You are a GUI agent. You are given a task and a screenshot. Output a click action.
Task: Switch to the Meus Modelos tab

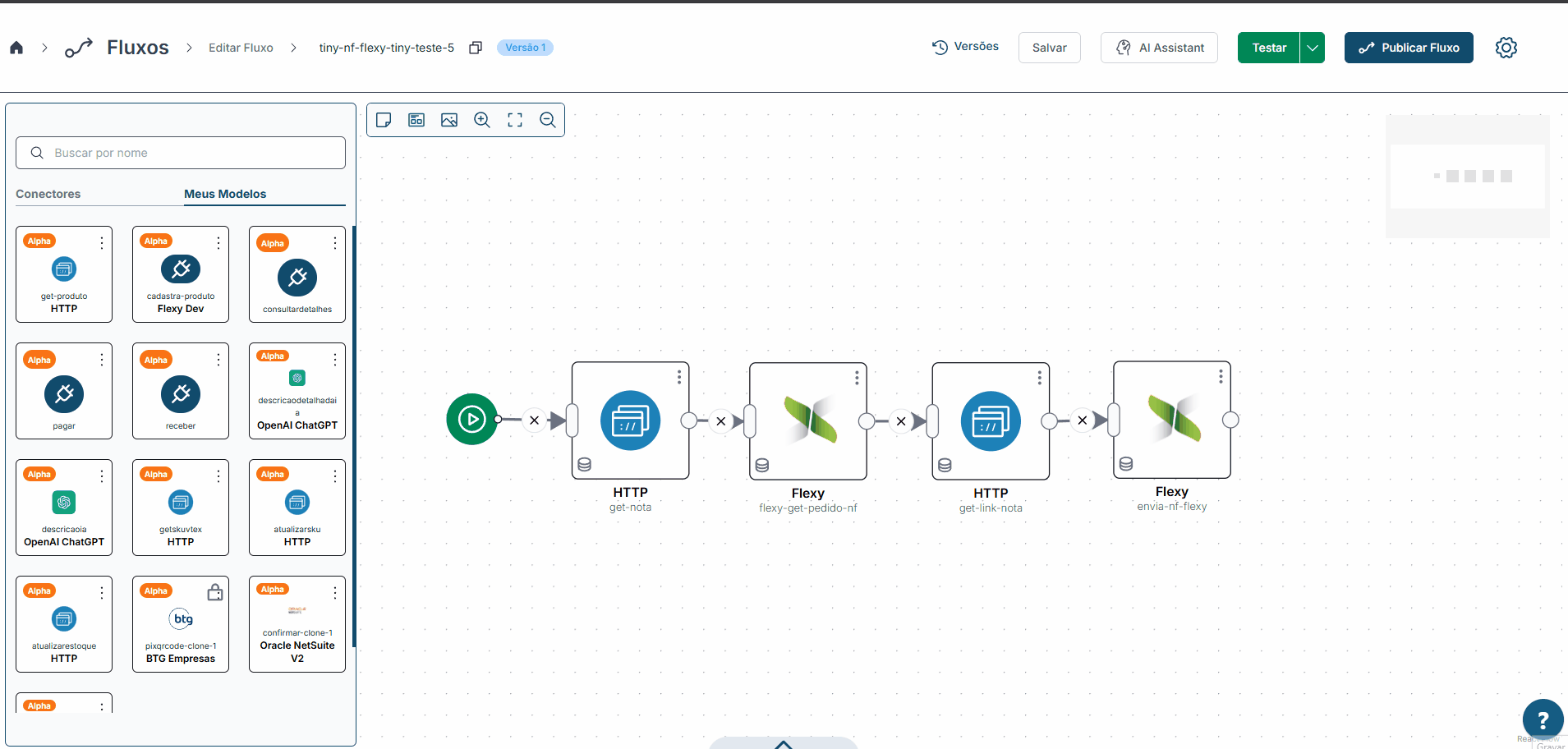click(225, 194)
